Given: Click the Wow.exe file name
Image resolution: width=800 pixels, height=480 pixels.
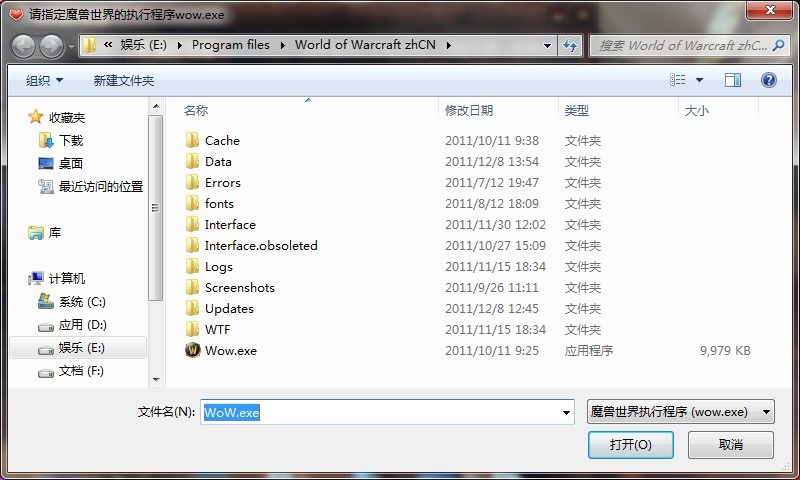Looking at the screenshot, I should [231, 350].
